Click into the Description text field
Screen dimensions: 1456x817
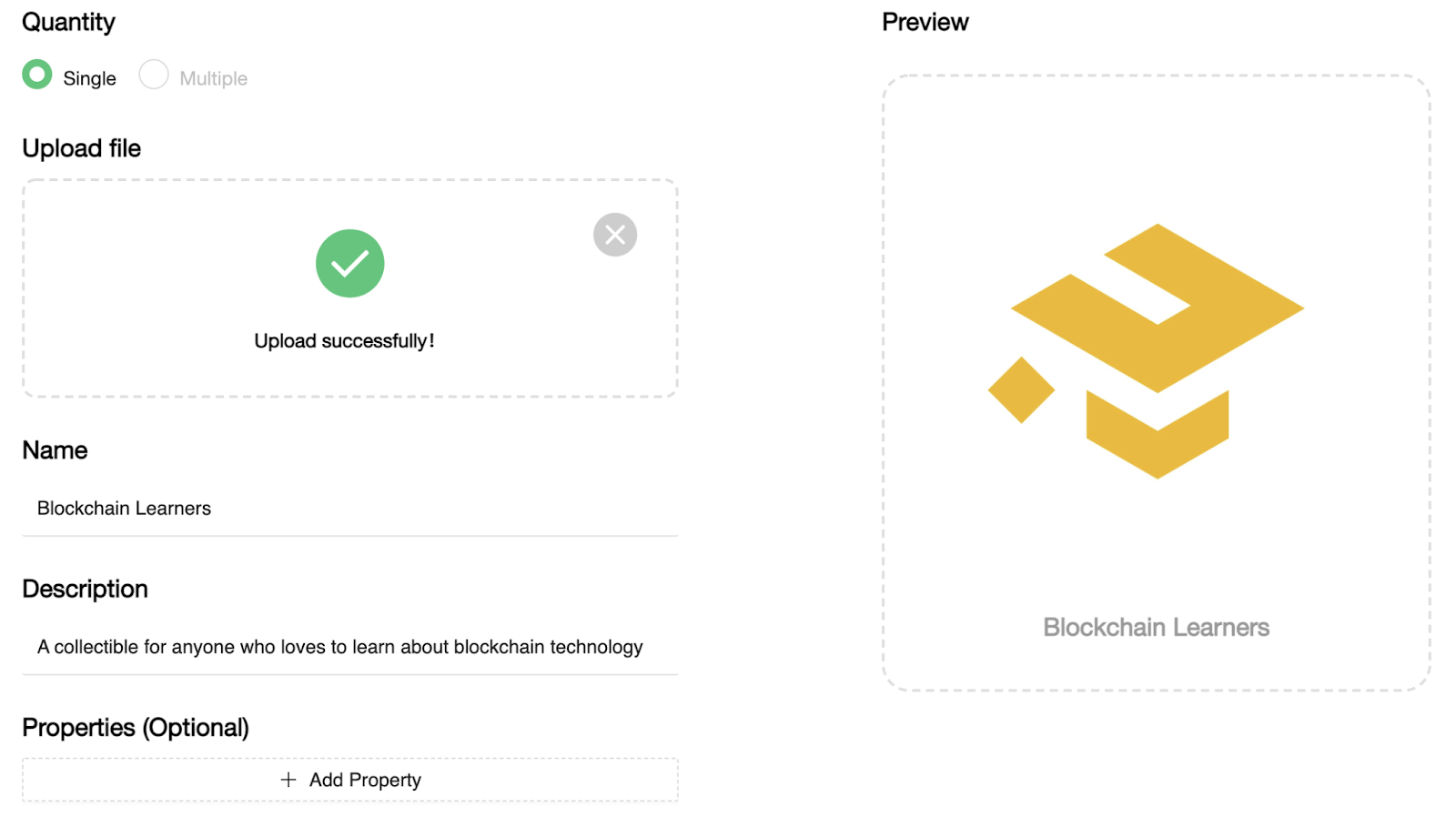[x=349, y=647]
